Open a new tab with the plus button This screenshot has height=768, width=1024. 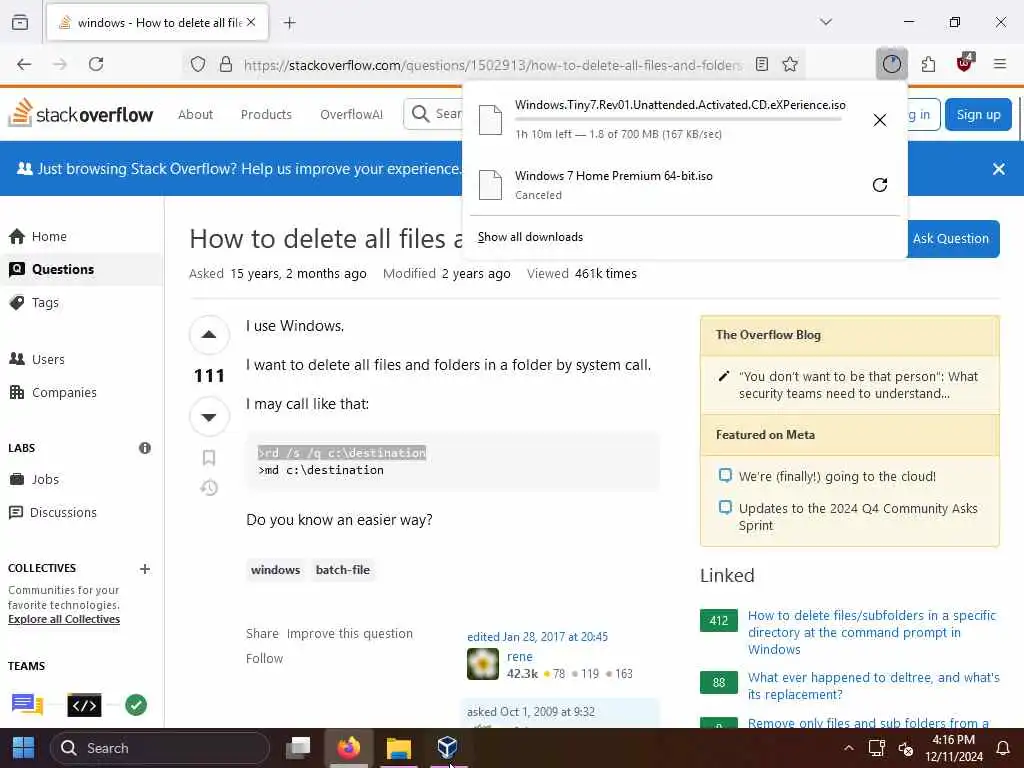[x=290, y=23]
